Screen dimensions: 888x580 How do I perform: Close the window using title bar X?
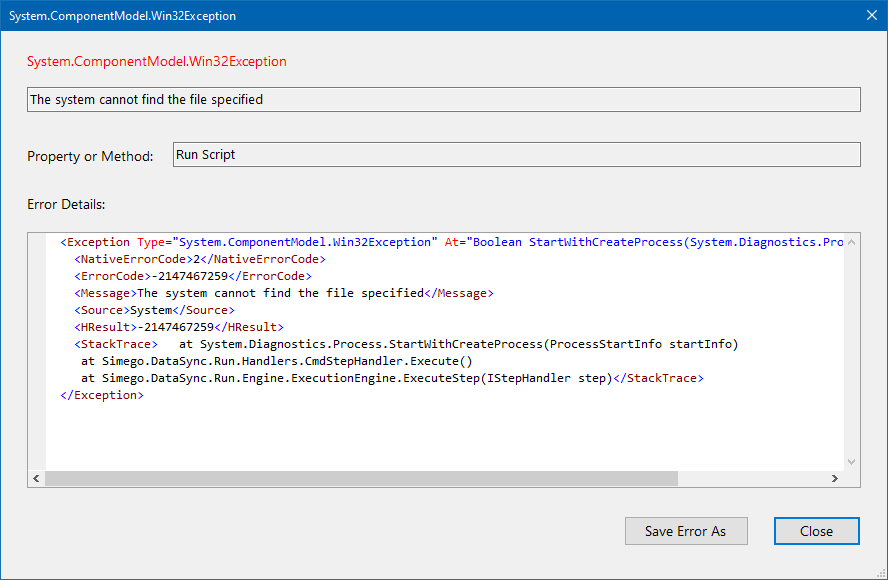872,15
